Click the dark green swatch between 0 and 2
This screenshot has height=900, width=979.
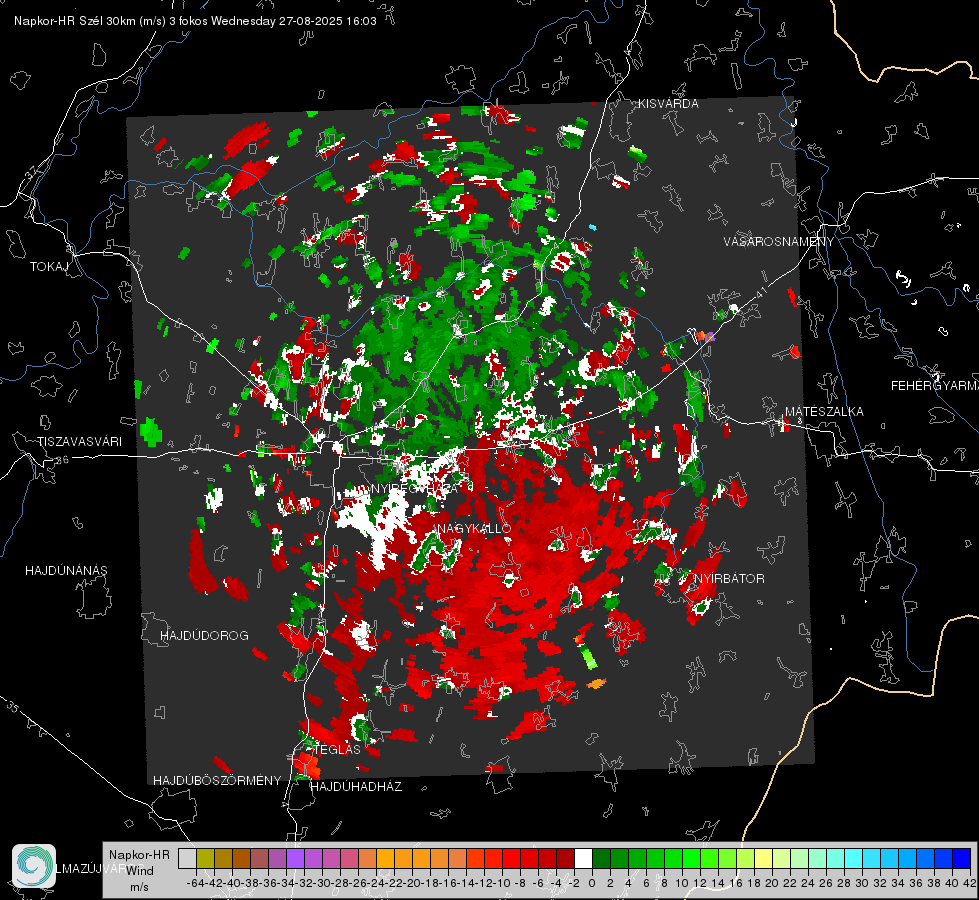(601, 858)
